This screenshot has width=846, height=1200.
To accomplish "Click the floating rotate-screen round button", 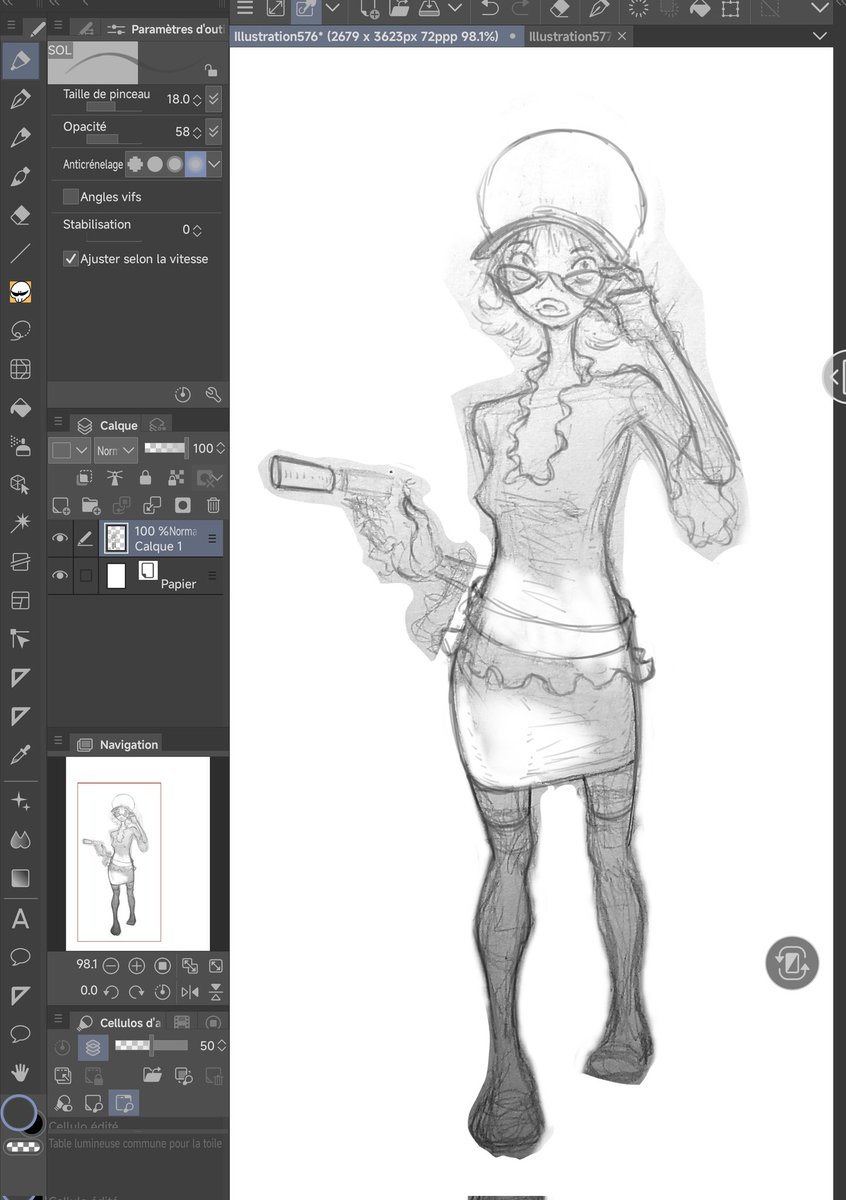I will [793, 964].
